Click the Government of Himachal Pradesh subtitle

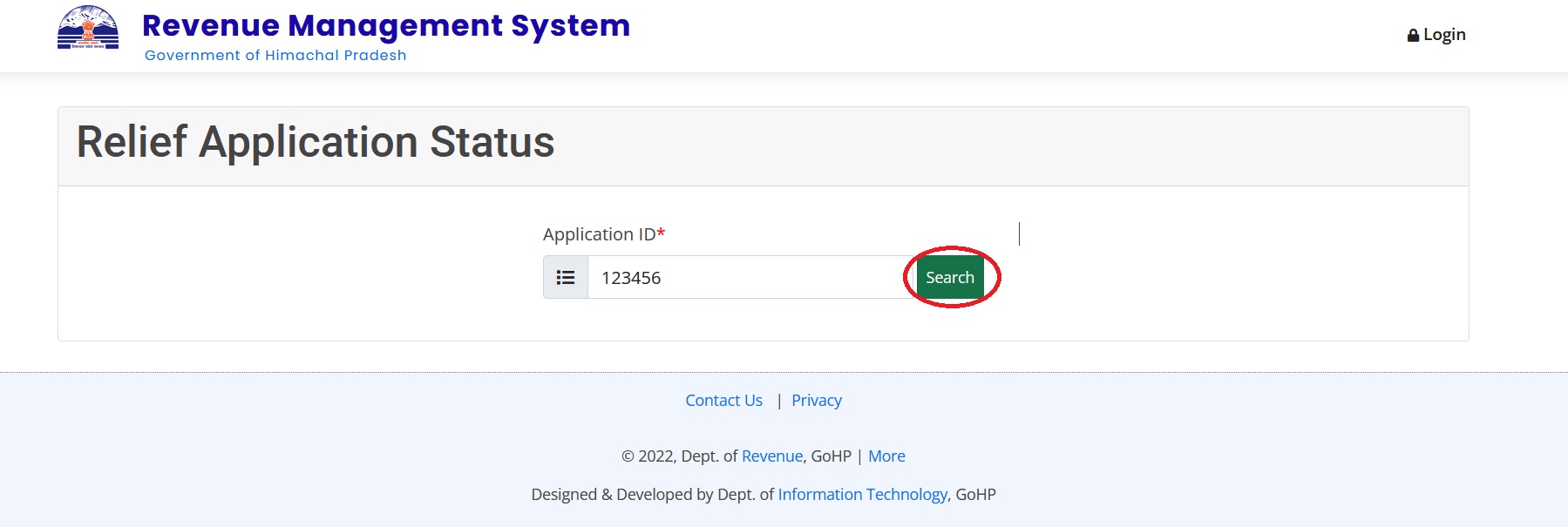coord(275,56)
